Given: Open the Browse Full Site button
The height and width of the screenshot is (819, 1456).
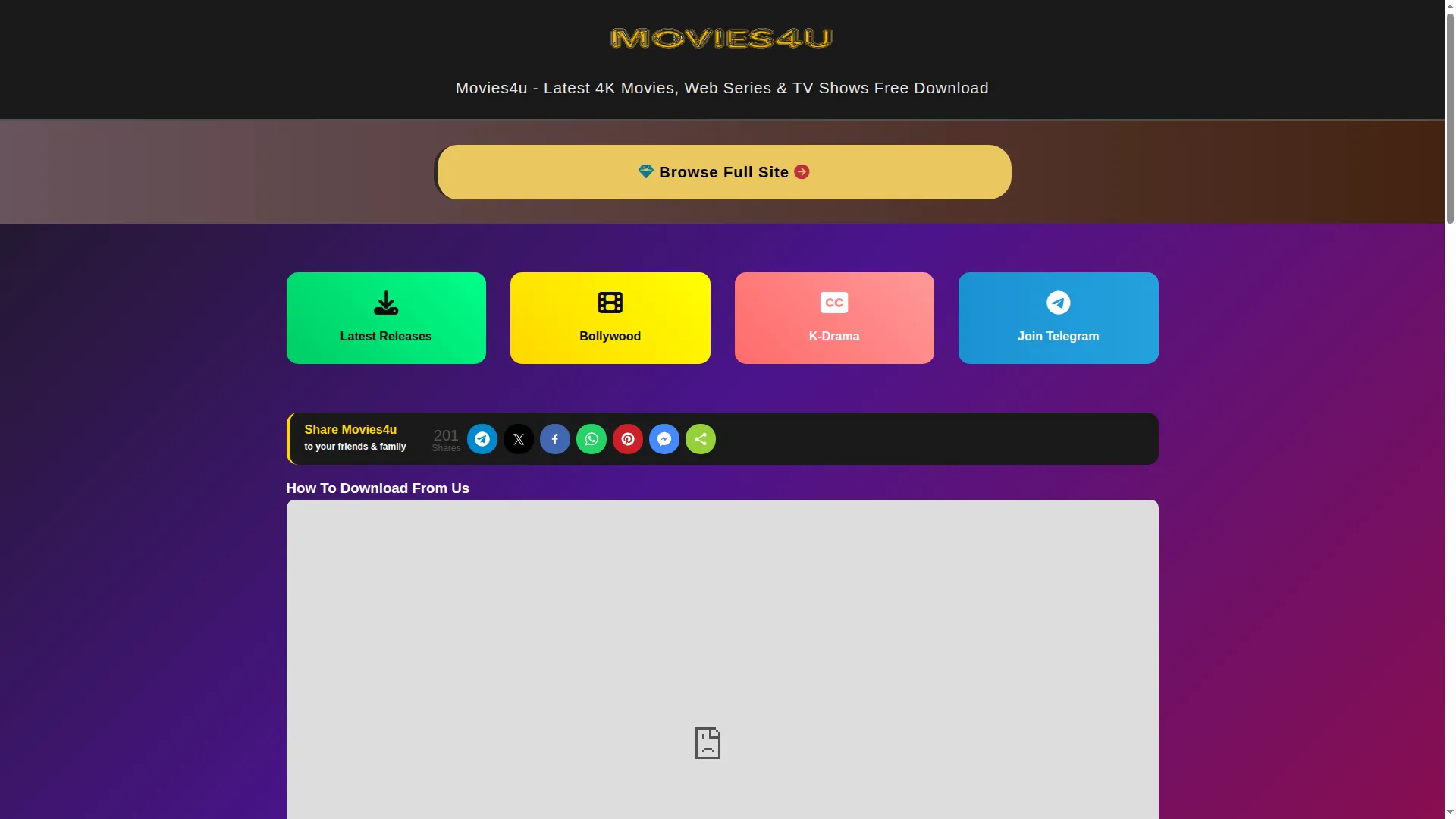Looking at the screenshot, I should 723,172.
